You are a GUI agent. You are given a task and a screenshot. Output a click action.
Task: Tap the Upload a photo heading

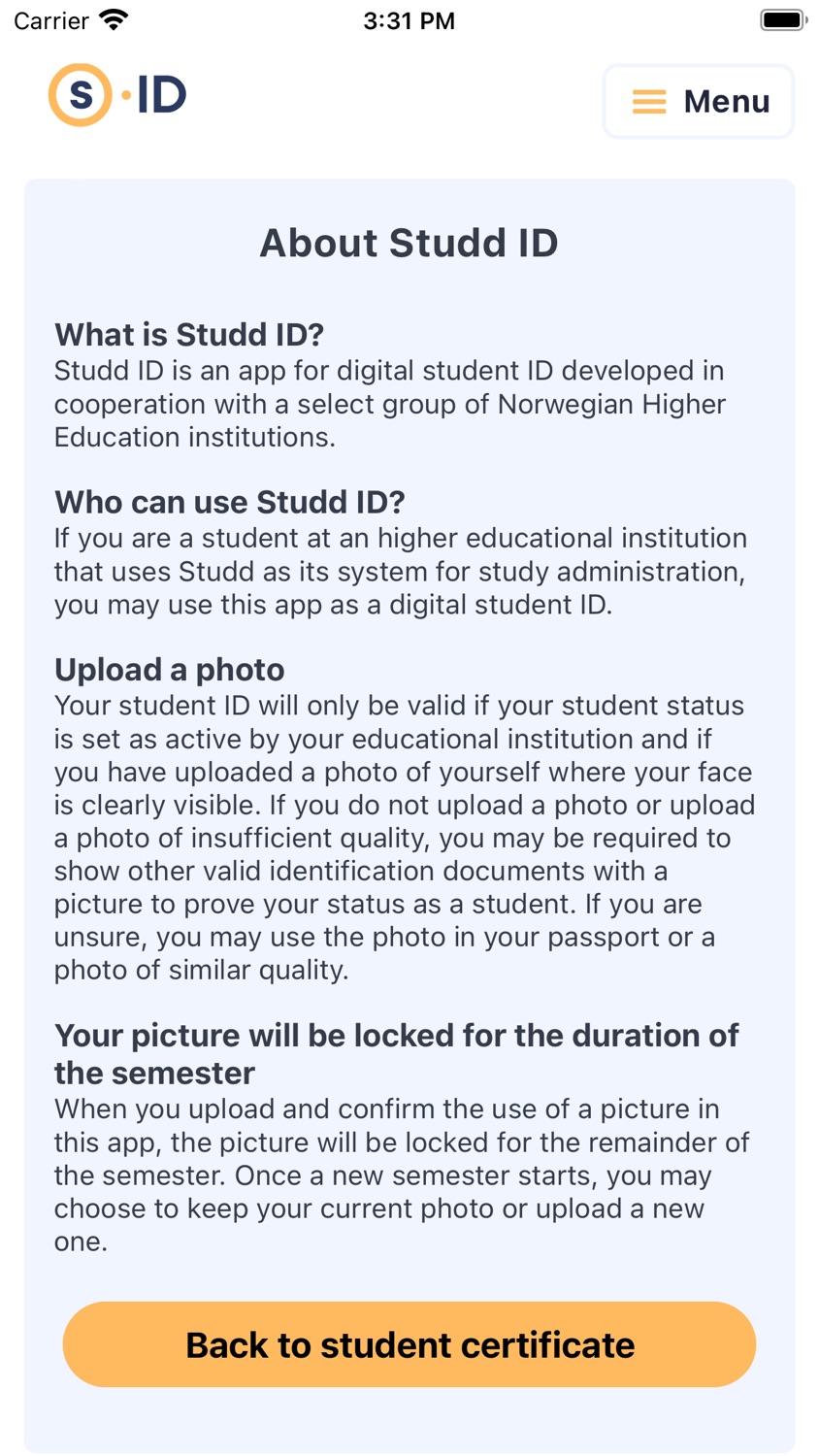(x=170, y=670)
